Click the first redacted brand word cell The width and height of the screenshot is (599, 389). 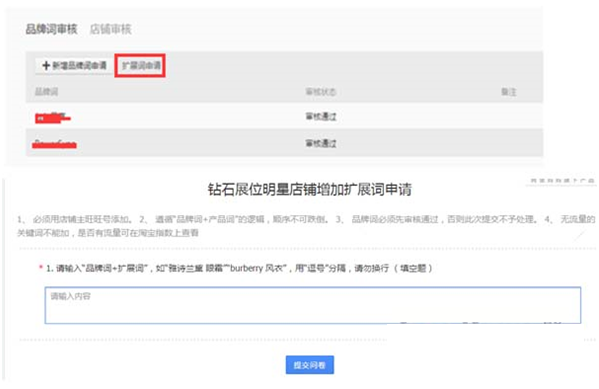click(x=52, y=118)
